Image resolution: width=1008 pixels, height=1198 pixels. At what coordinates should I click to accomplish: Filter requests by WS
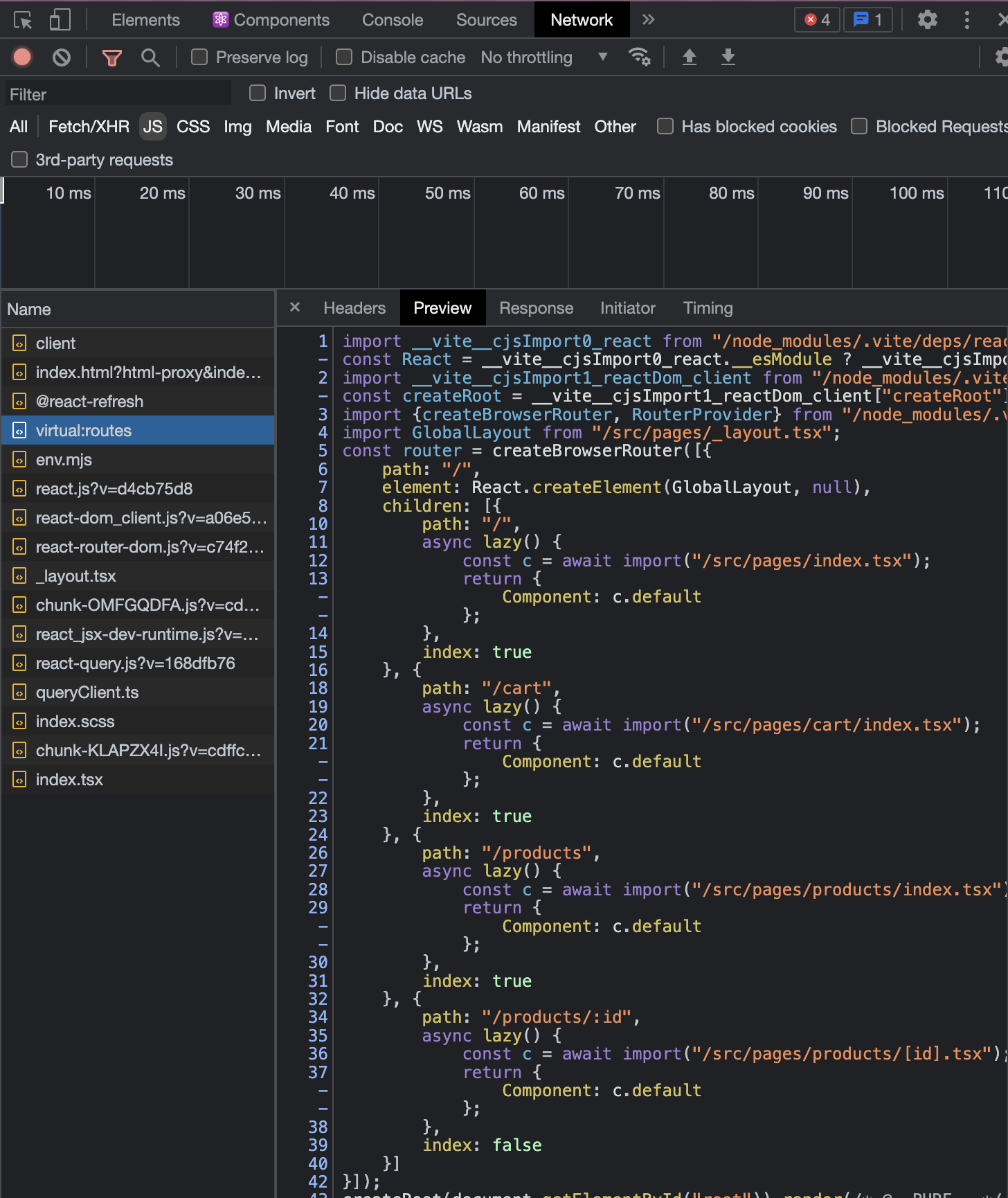tap(429, 127)
